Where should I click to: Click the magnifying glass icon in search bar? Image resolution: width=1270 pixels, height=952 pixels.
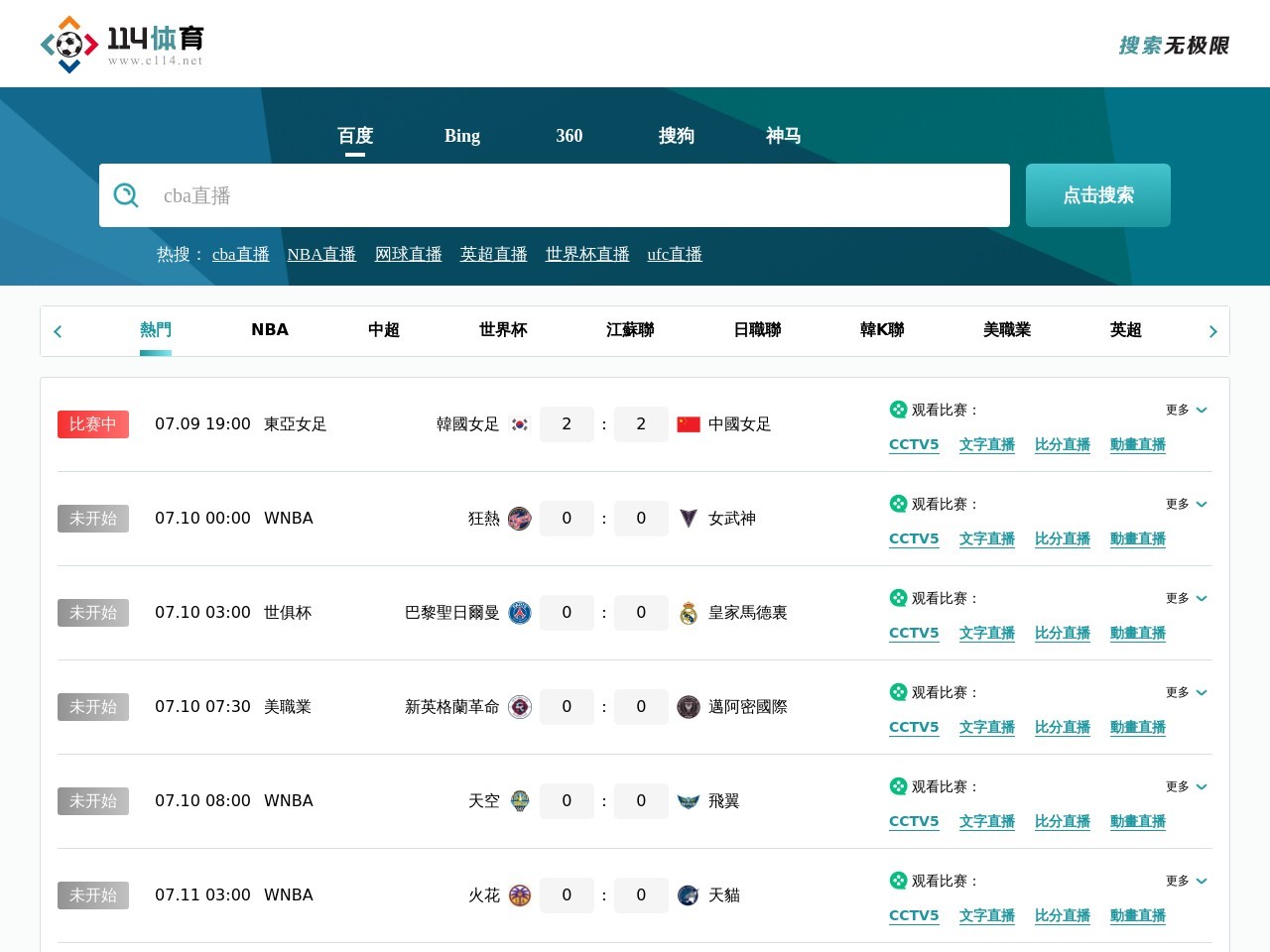126,195
